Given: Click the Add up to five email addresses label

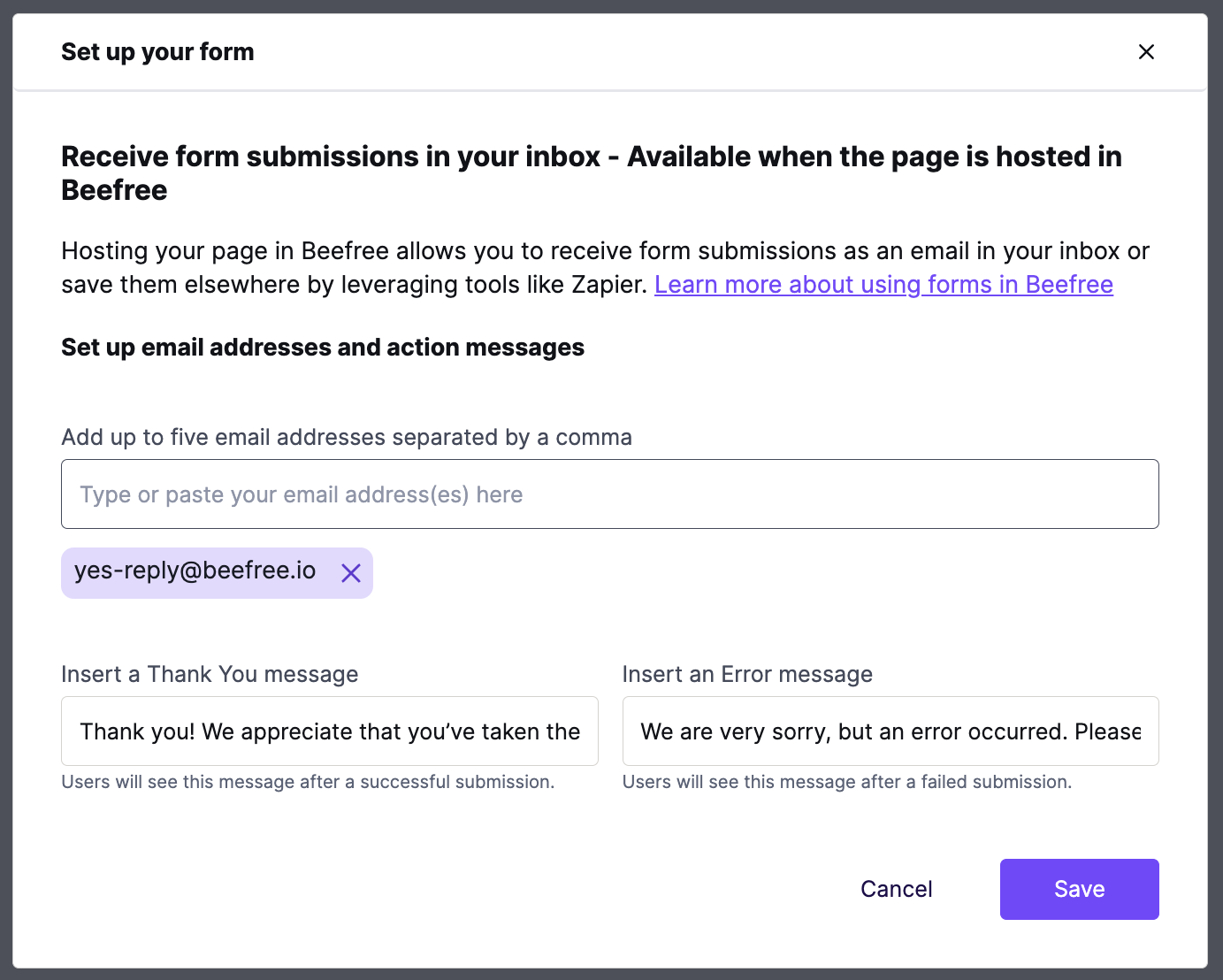Looking at the screenshot, I should coord(347,438).
